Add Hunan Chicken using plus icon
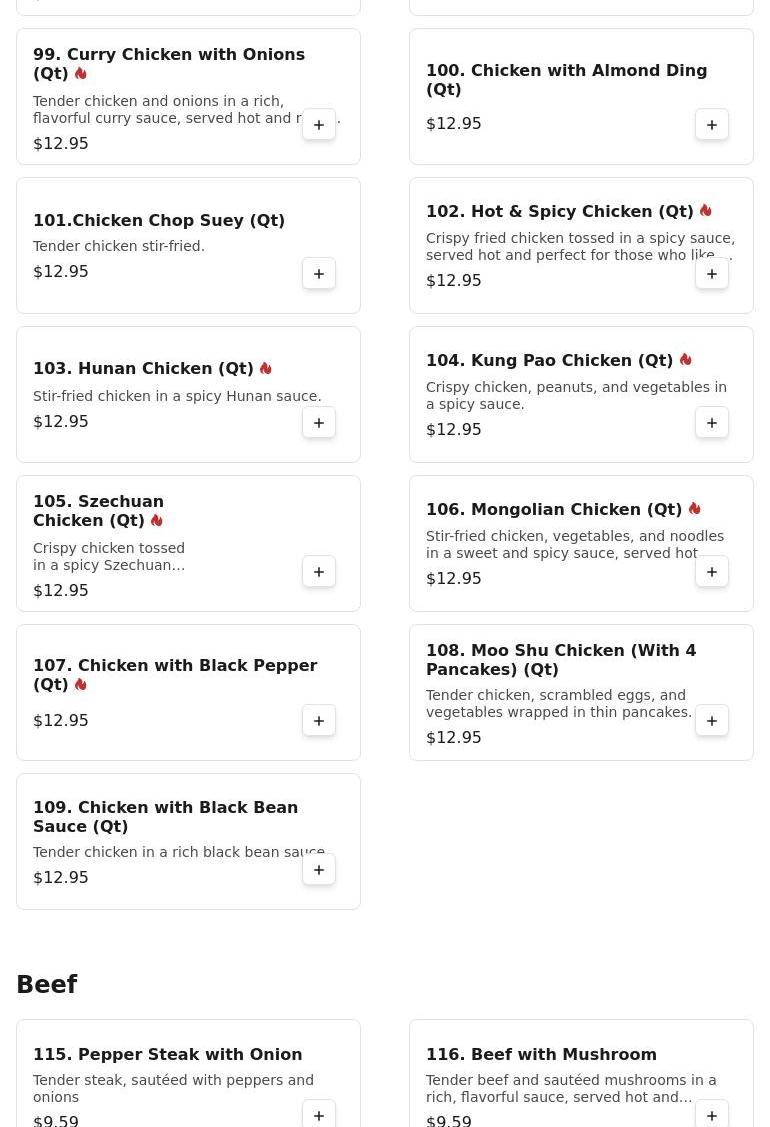 pos(318,422)
